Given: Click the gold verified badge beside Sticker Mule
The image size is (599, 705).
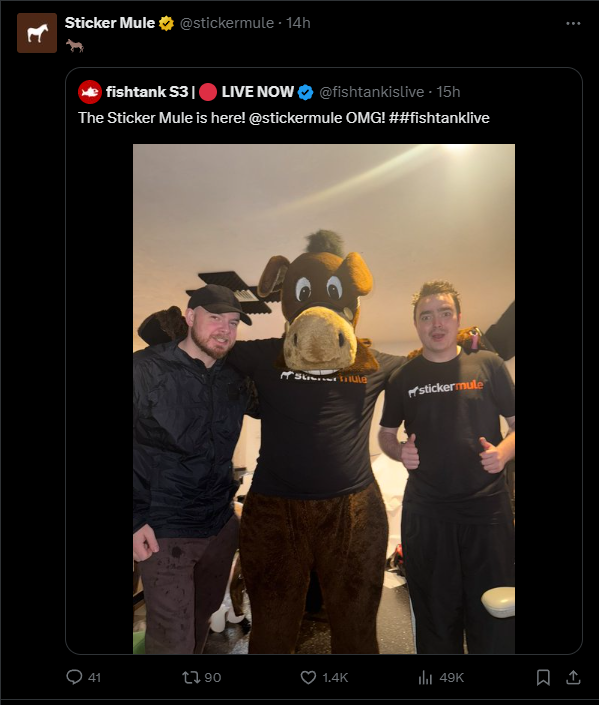Looking at the screenshot, I should point(166,23).
